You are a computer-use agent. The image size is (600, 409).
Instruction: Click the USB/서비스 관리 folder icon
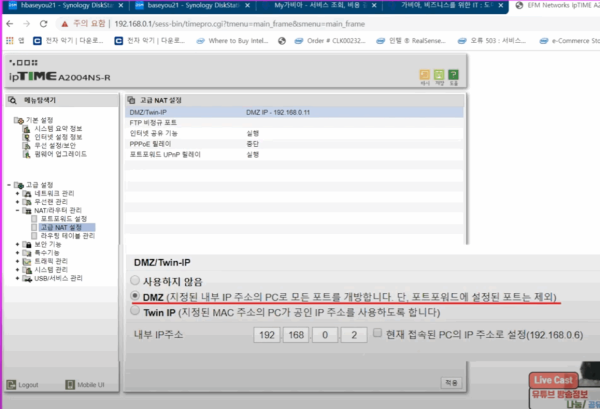tap(27, 279)
